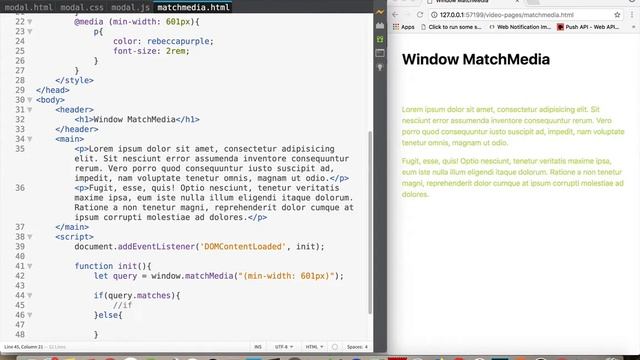Click the 'Window MatchMedia' heading in browser page
Viewport: 640px width, 360px height.
click(476, 60)
